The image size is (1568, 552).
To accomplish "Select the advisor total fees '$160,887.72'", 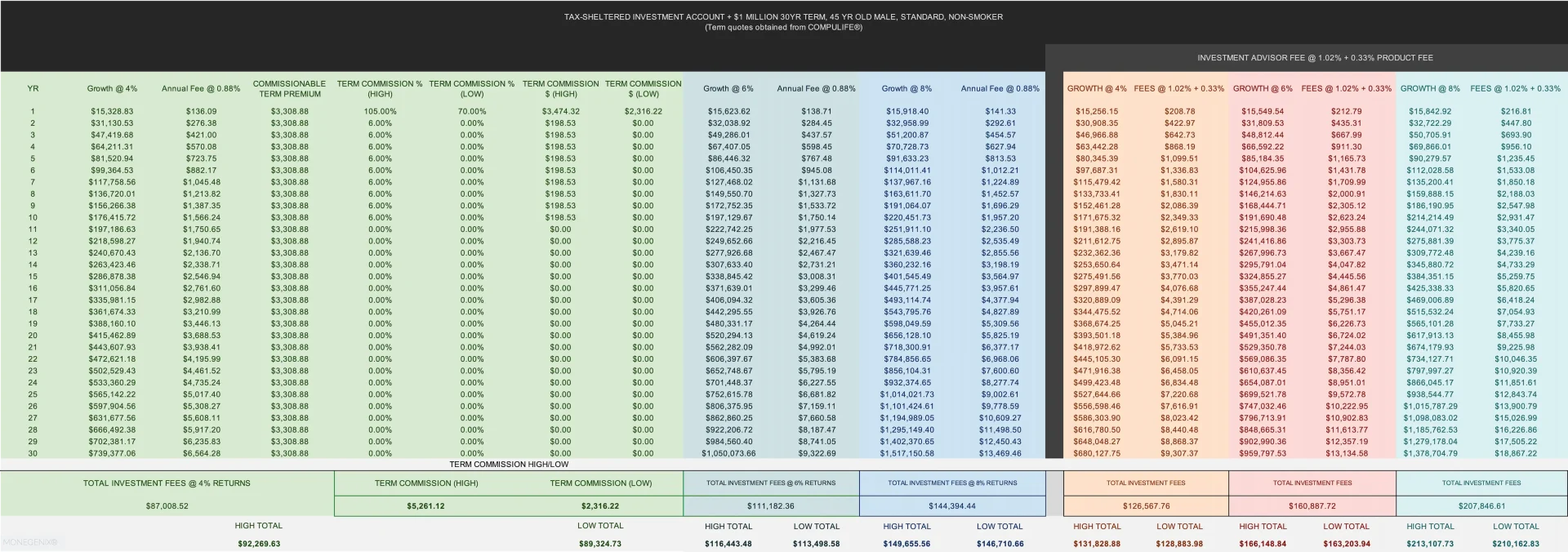I will click(x=1312, y=506).
